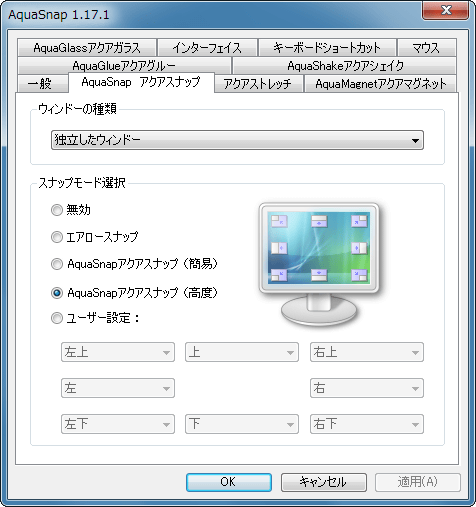Open the マウス tab
The height and width of the screenshot is (507, 476).
(427, 48)
